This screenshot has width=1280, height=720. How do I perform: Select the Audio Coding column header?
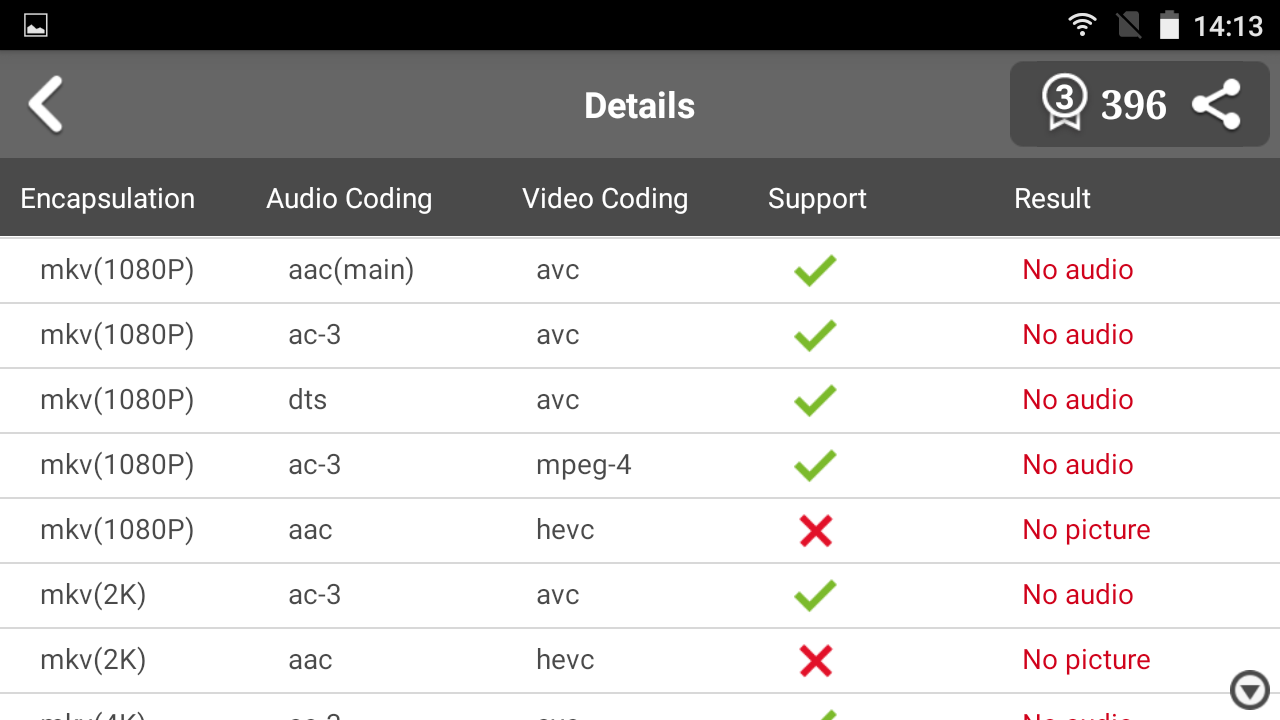click(x=349, y=198)
